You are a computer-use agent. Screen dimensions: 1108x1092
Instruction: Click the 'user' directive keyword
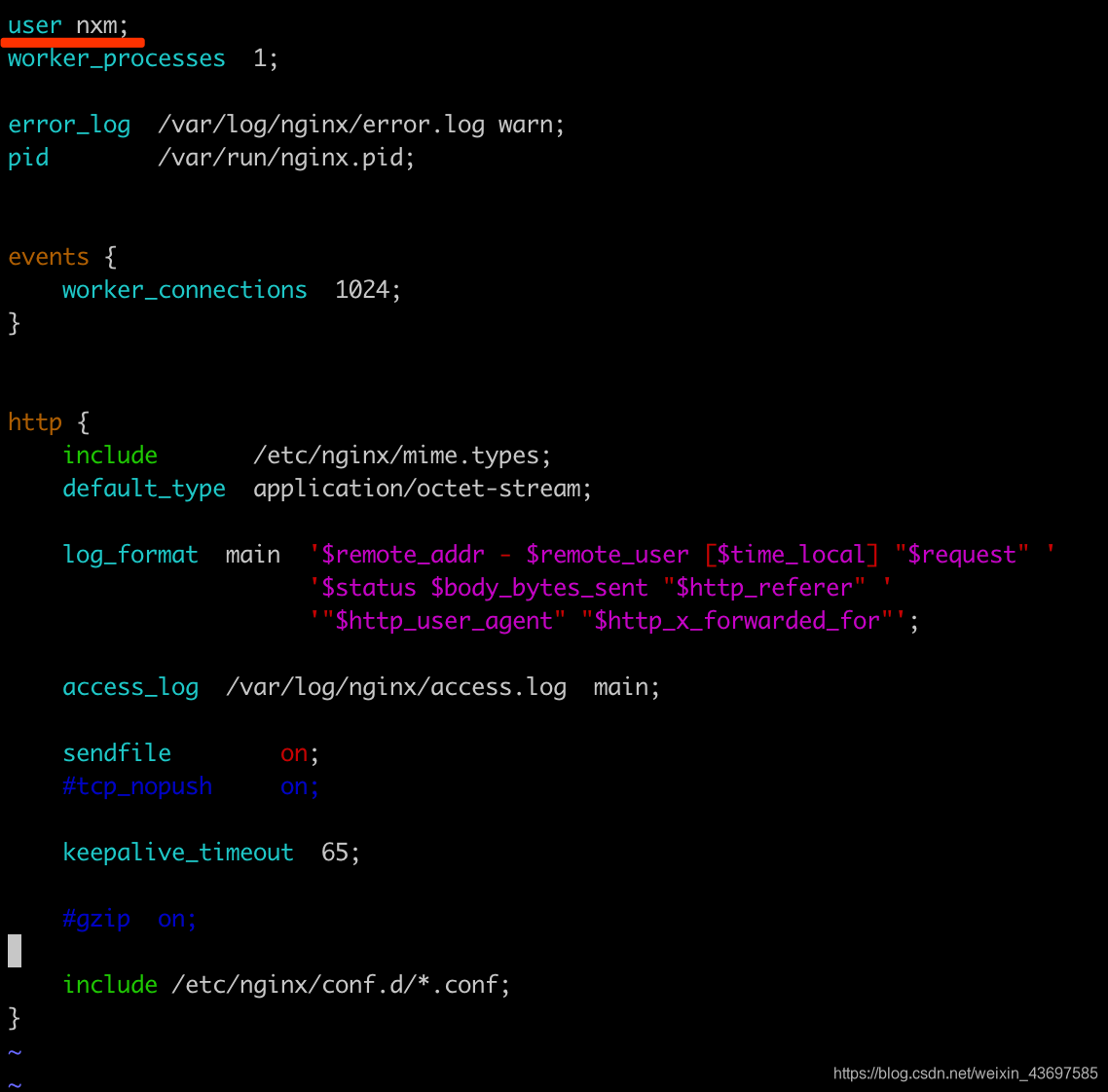[x=35, y=26]
